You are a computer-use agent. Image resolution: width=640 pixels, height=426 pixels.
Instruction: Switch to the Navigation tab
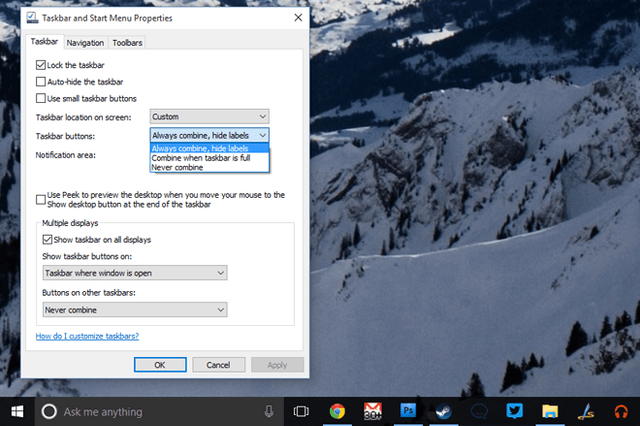click(85, 43)
